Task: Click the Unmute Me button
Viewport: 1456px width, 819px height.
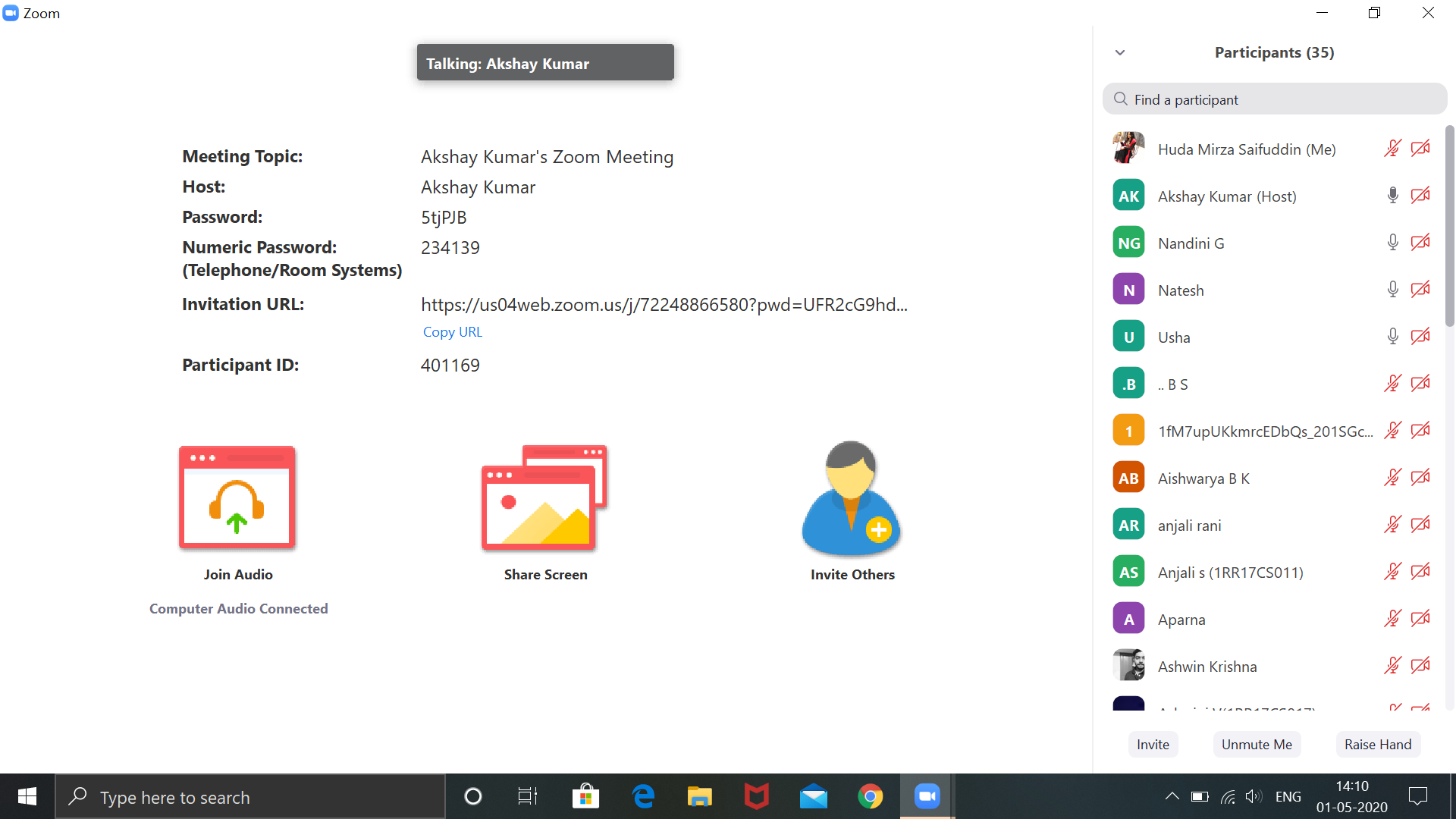Action: [1257, 745]
